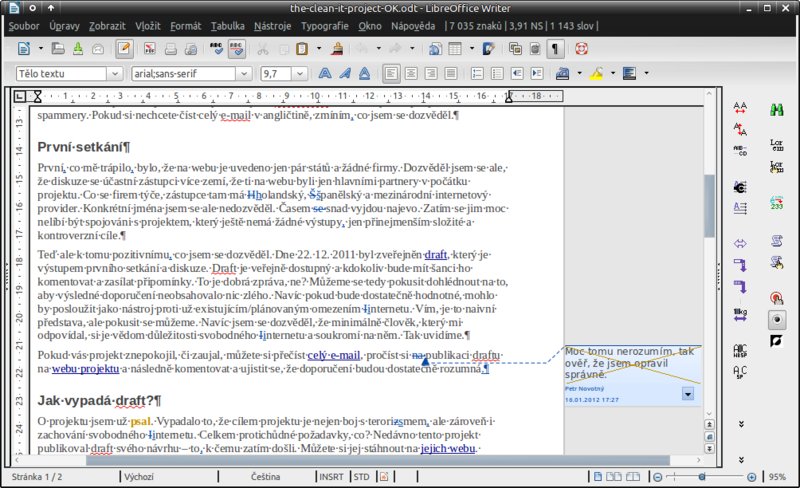This screenshot has width=800, height=488.
Task: Open the Redo history dropdown
Action: click(412, 49)
